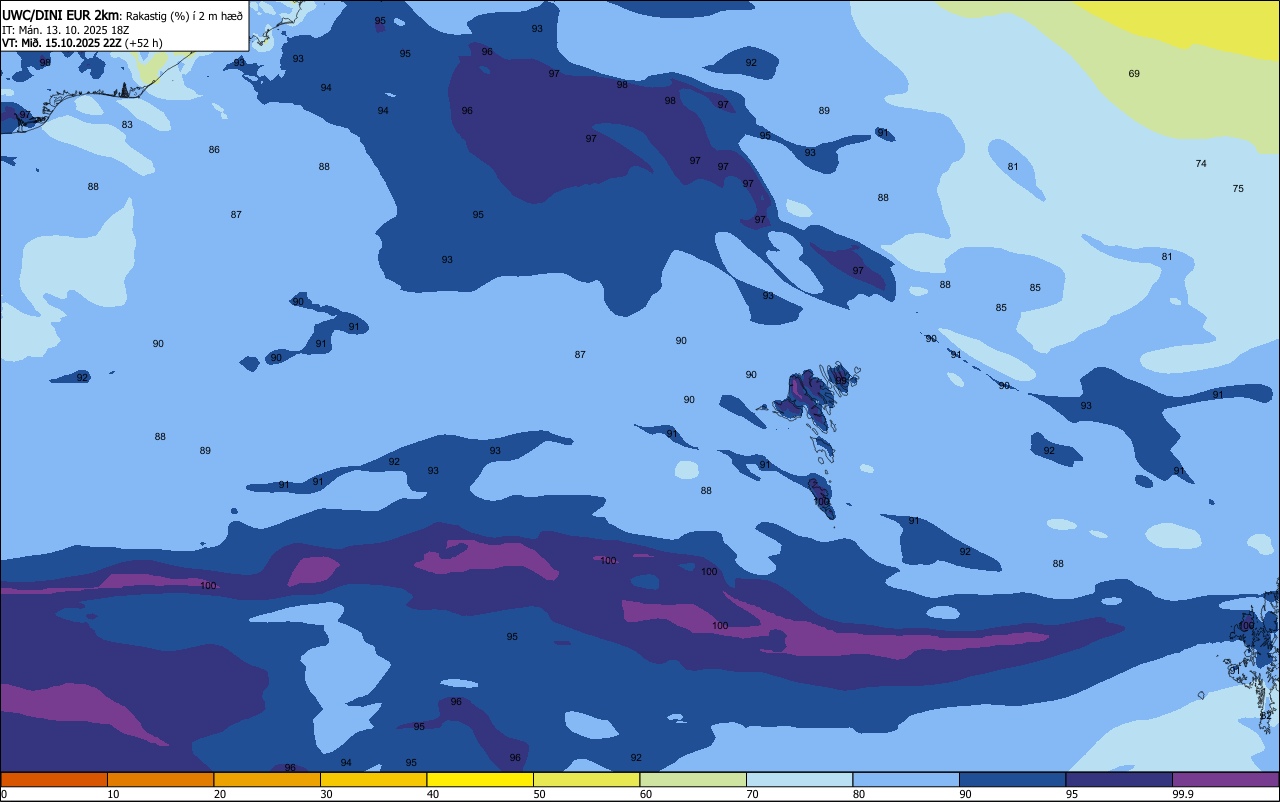Click the bright yellow 40–50 legend swatch
This screenshot has height=802, width=1280.
[x=480, y=779]
